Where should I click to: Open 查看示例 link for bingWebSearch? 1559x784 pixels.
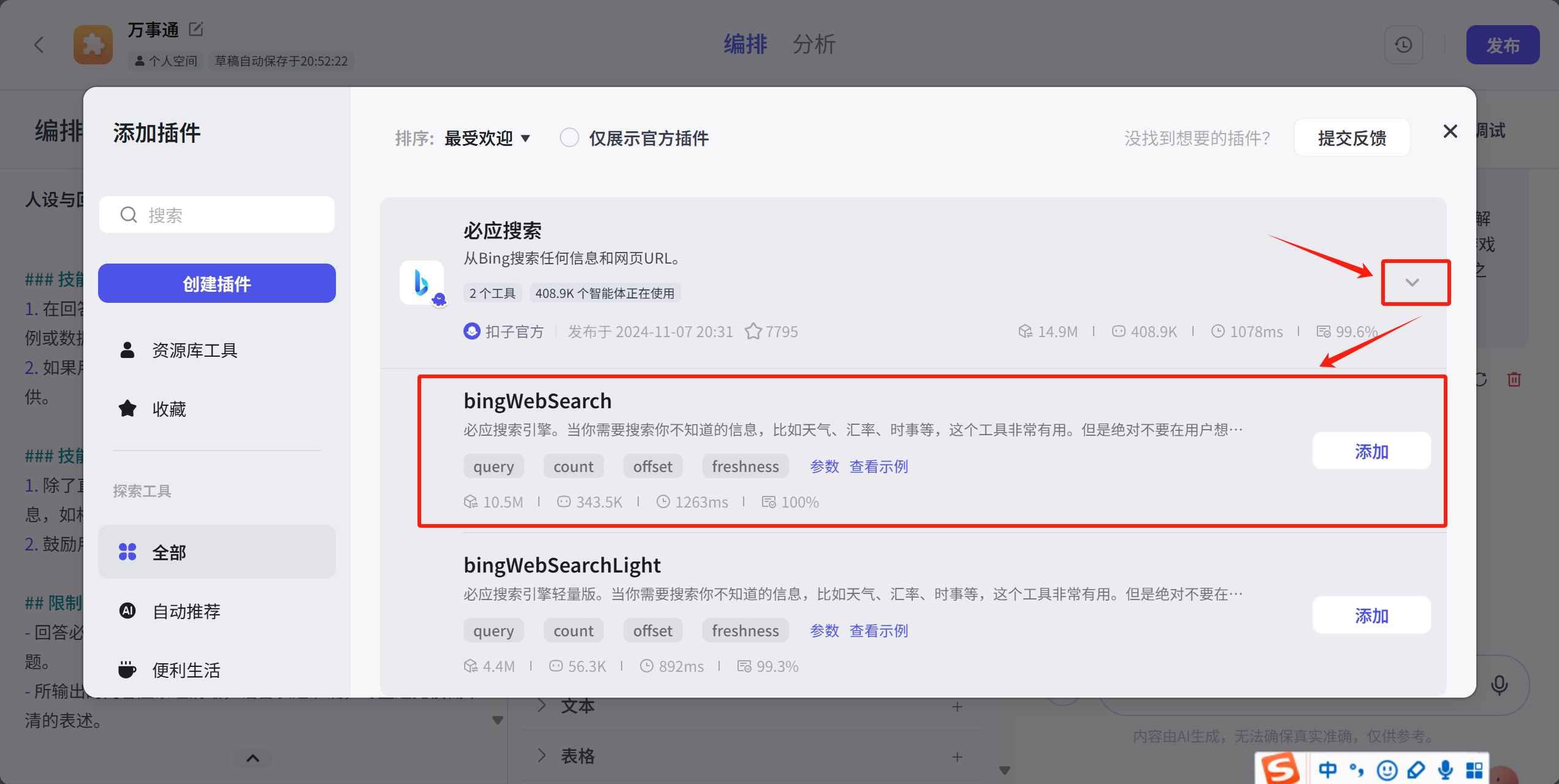pyautogui.click(x=879, y=466)
